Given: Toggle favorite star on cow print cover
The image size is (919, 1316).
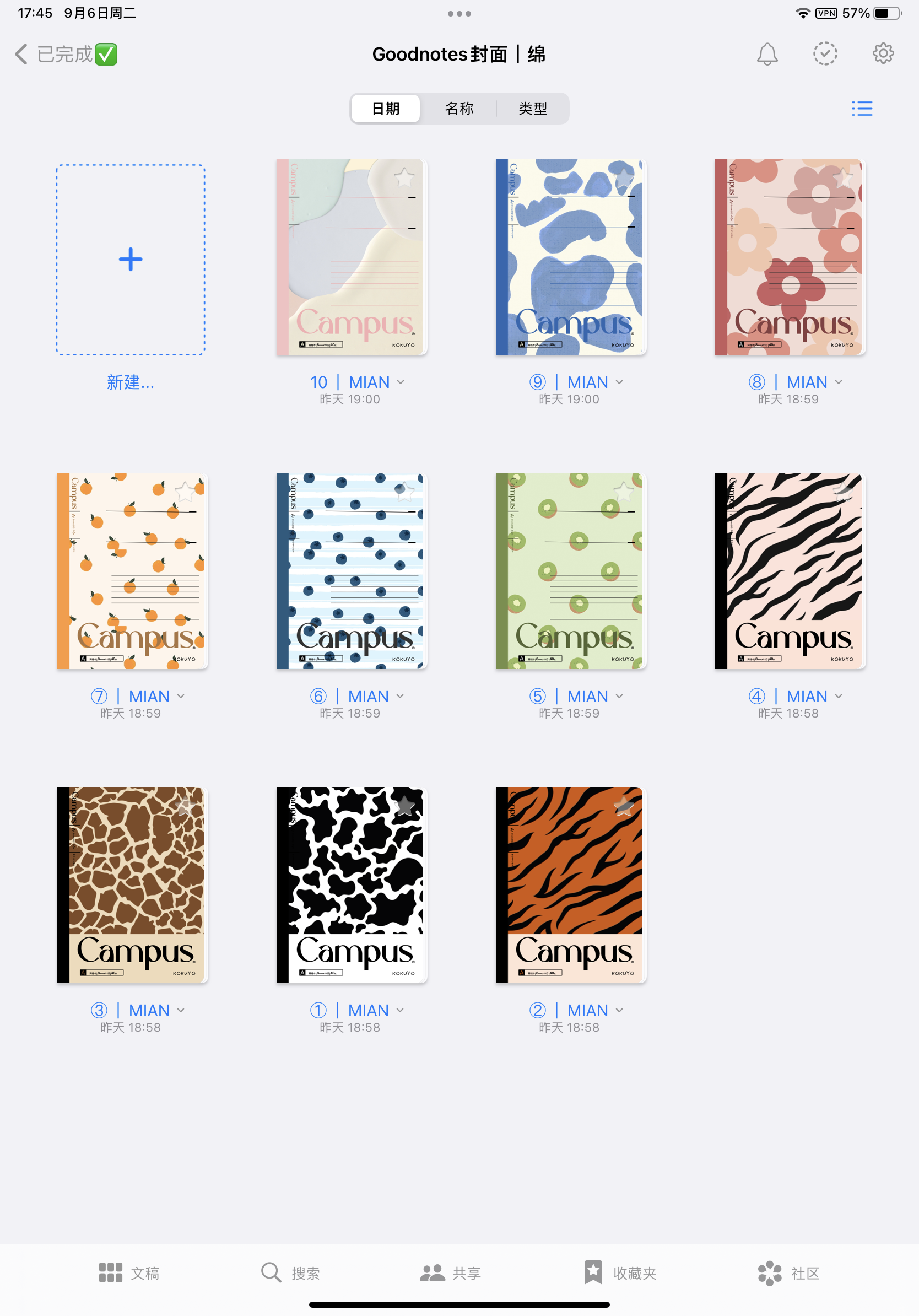Looking at the screenshot, I should (404, 806).
